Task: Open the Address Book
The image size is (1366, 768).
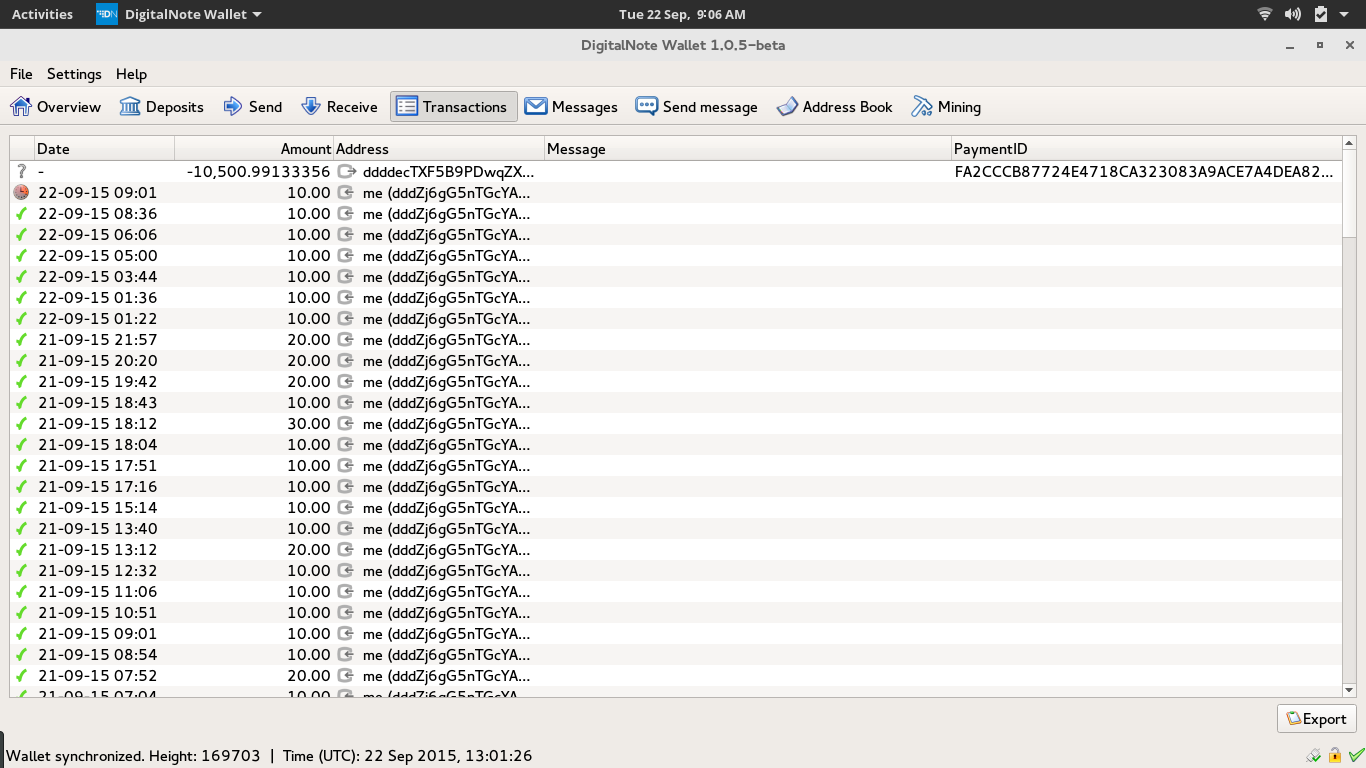Action: 835,107
